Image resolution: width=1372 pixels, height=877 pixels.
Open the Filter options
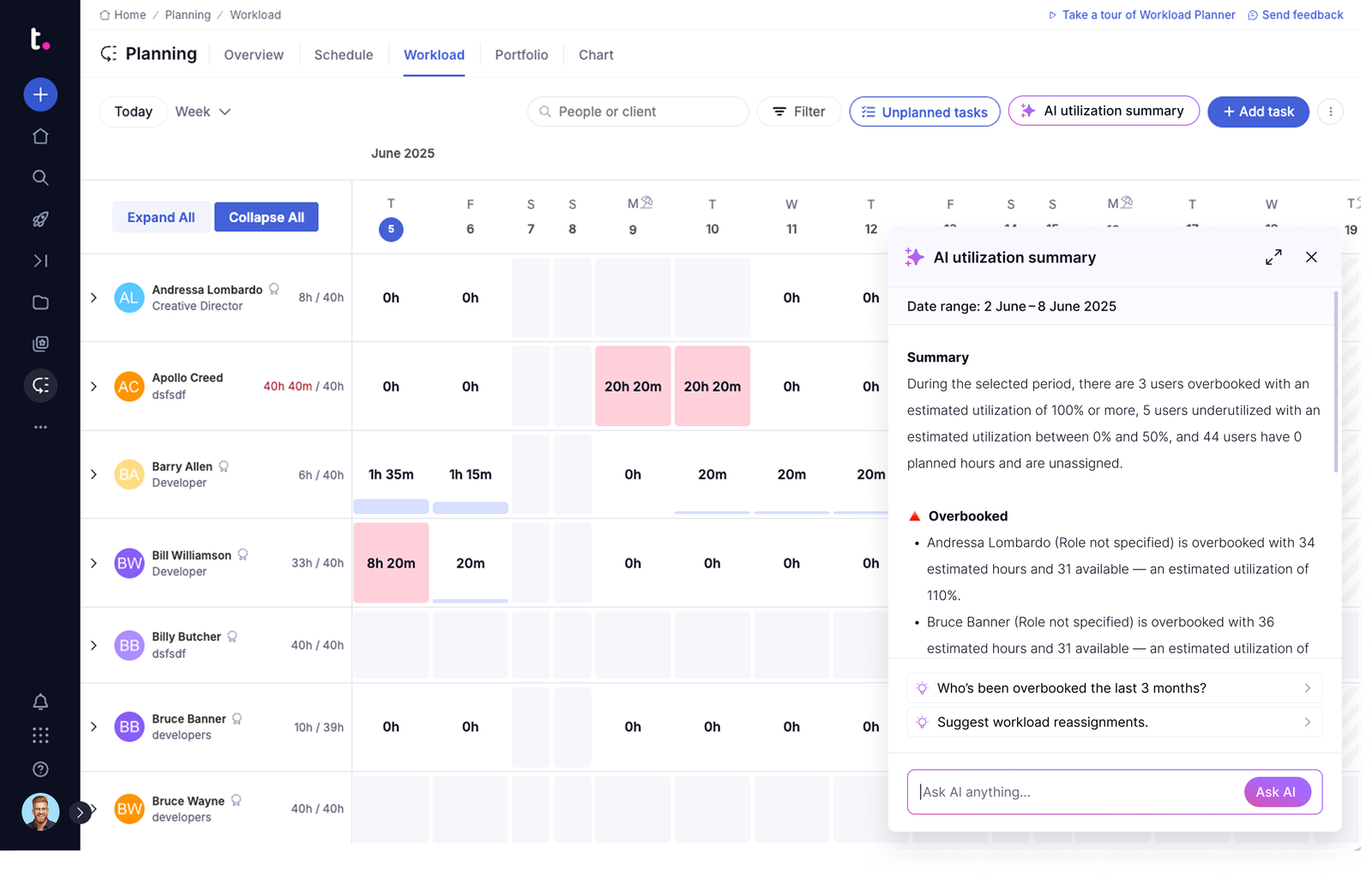point(798,111)
